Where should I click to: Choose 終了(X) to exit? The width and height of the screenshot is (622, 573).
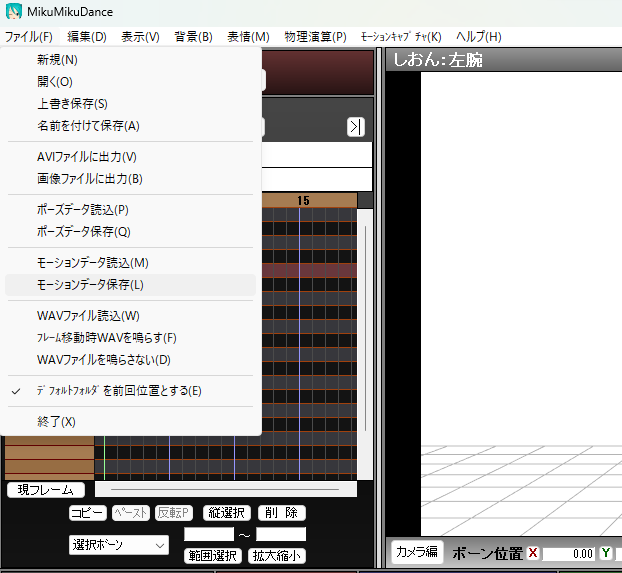tap(131, 421)
